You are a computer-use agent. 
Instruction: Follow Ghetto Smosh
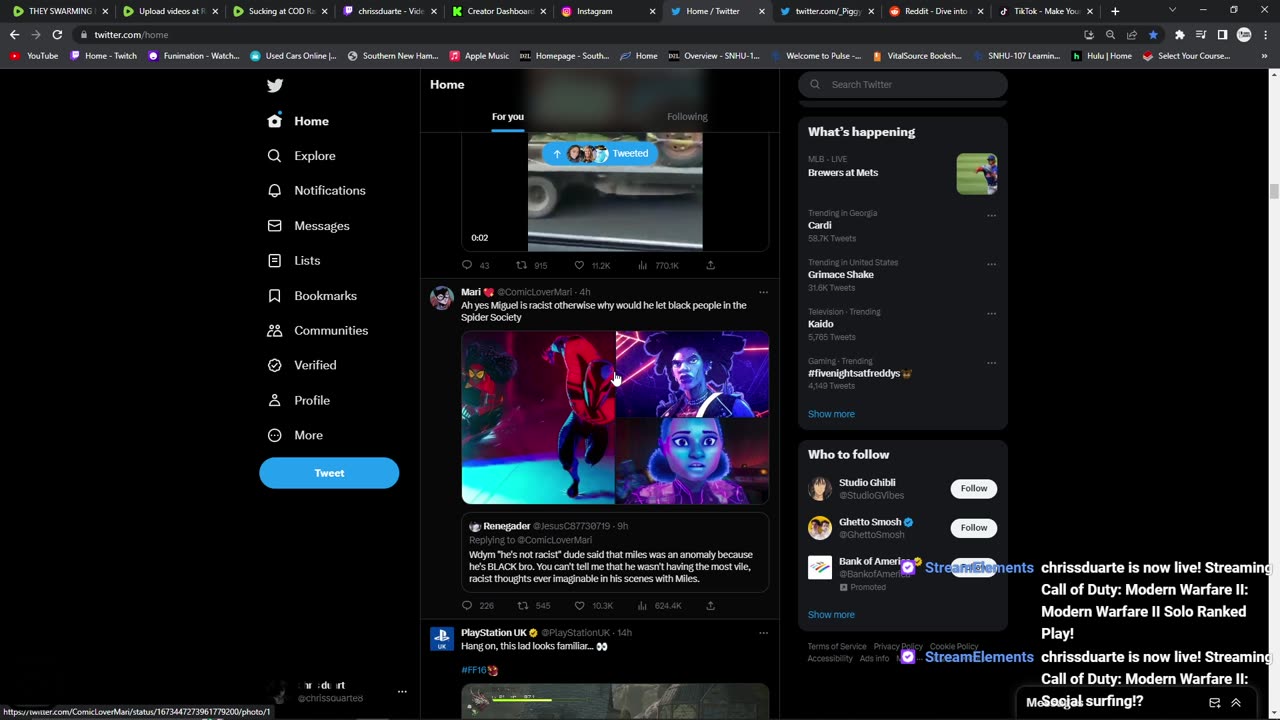coord(973,528)
